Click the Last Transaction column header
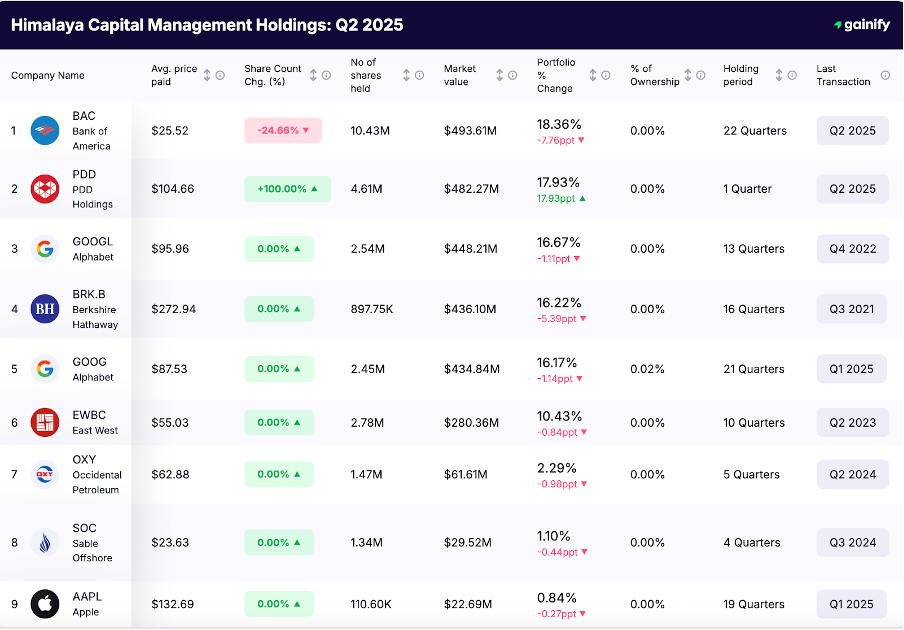Screen dimensions: 904x630 click(843, 75)
